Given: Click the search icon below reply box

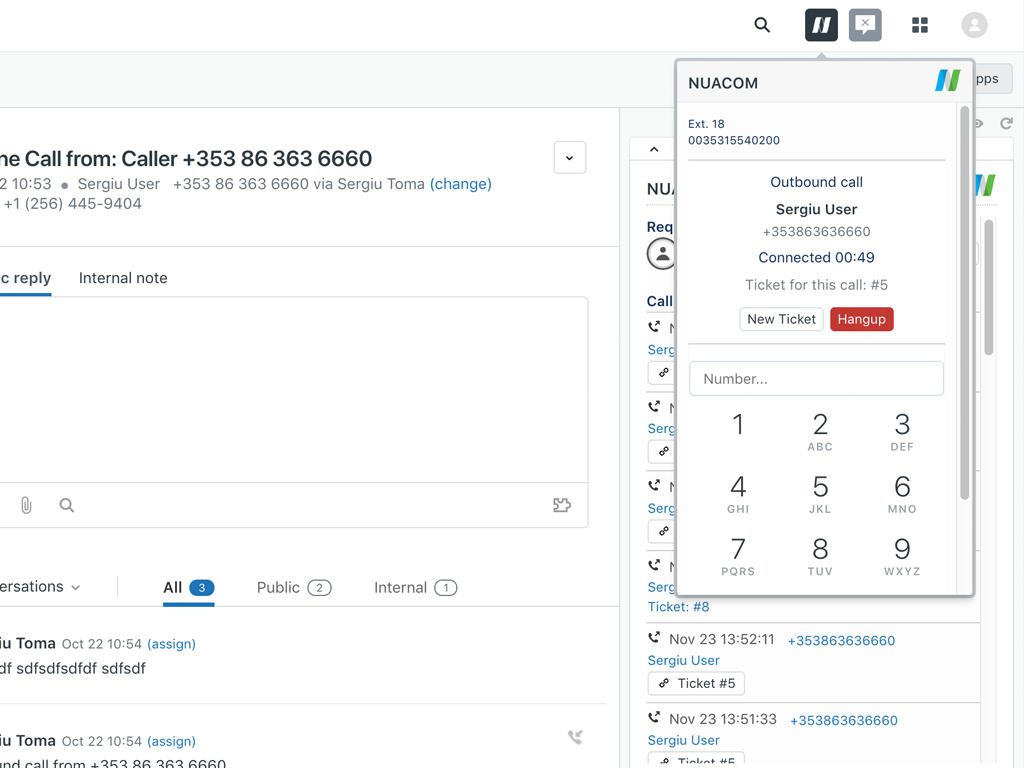Looking at the screenshot, I should (x=67, y=506).
